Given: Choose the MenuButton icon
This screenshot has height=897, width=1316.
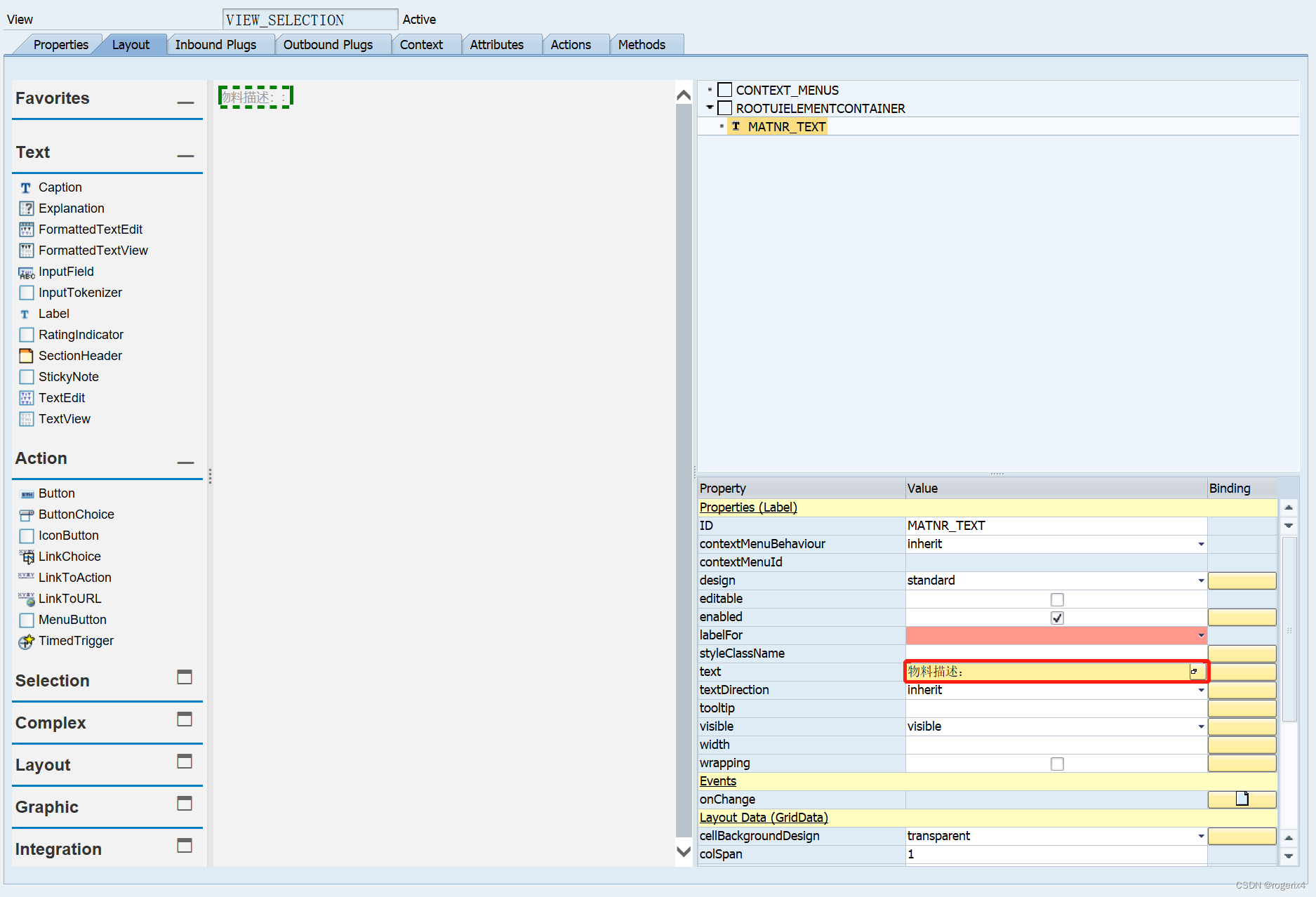Looking at the screenshot, I should (26, 620).
